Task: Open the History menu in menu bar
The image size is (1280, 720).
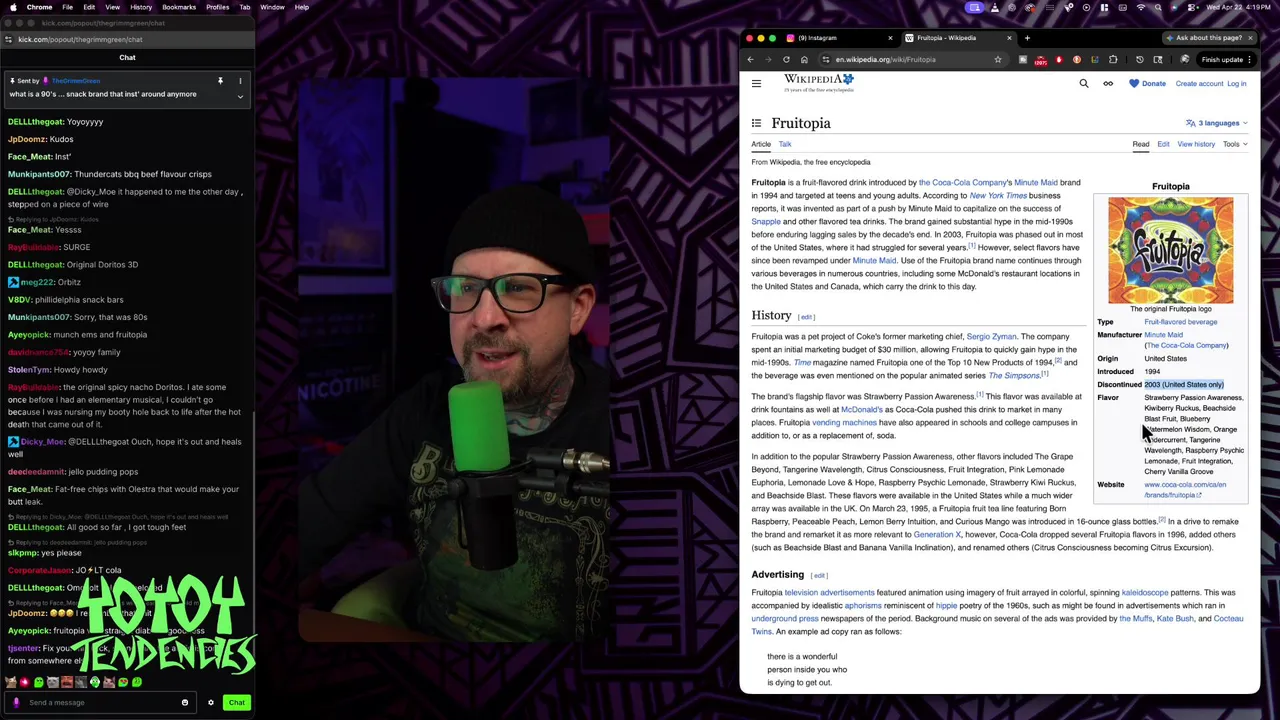Action: coord(141,7)
